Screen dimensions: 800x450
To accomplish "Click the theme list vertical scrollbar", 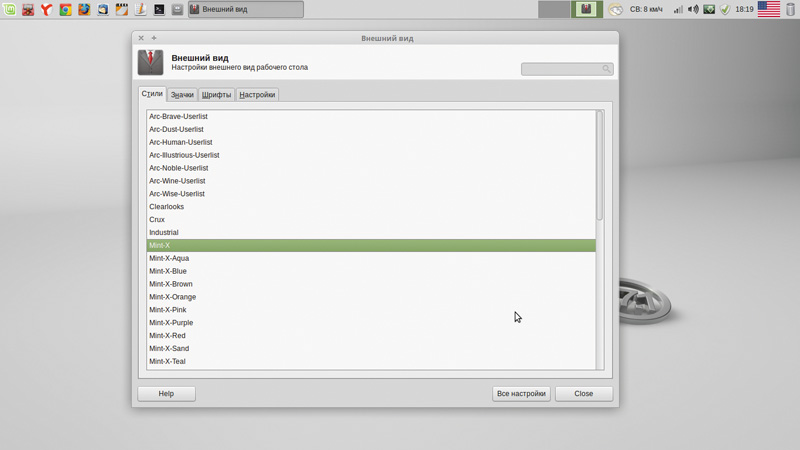I will pyautogui.click(x=600, y=165).
